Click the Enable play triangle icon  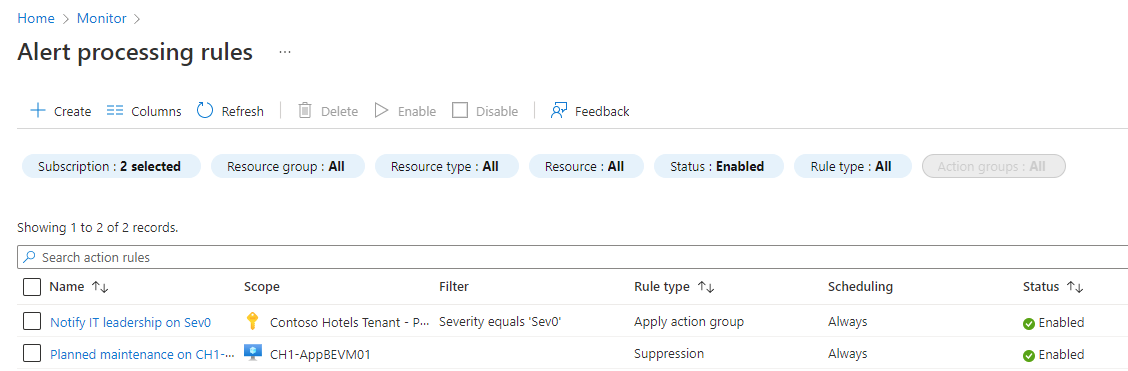[382, 111]
